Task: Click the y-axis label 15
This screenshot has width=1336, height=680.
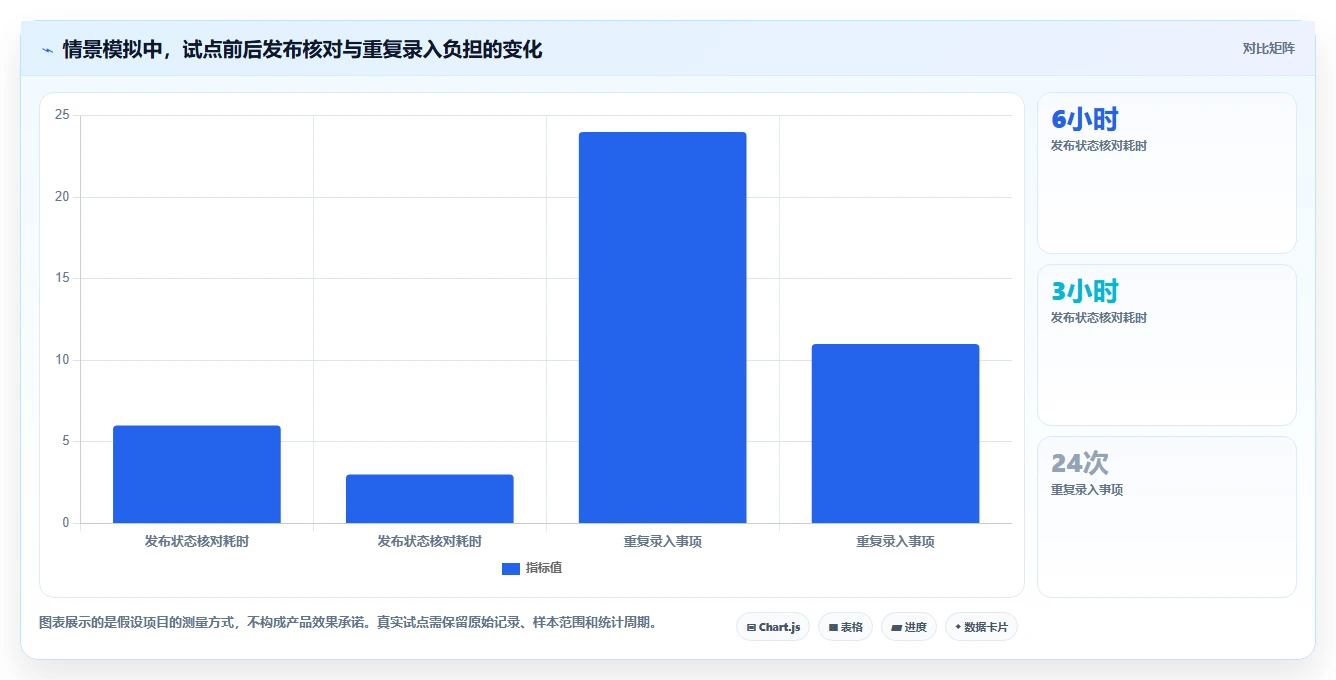Action: coord(62,278)
